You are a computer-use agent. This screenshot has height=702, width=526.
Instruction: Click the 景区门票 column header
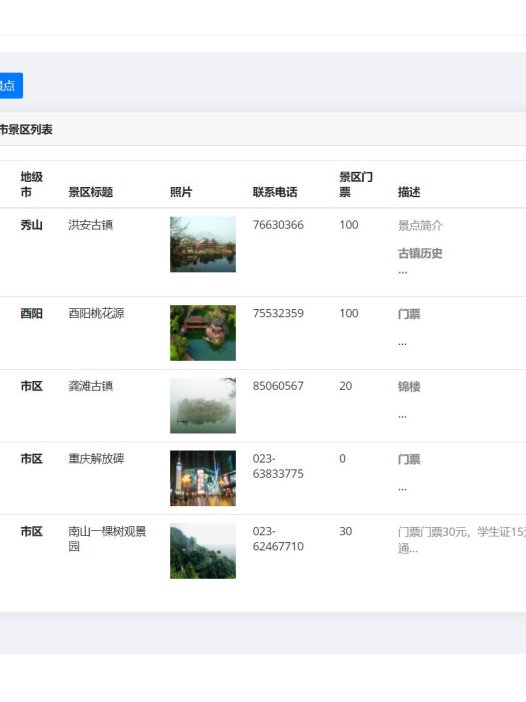356,184
